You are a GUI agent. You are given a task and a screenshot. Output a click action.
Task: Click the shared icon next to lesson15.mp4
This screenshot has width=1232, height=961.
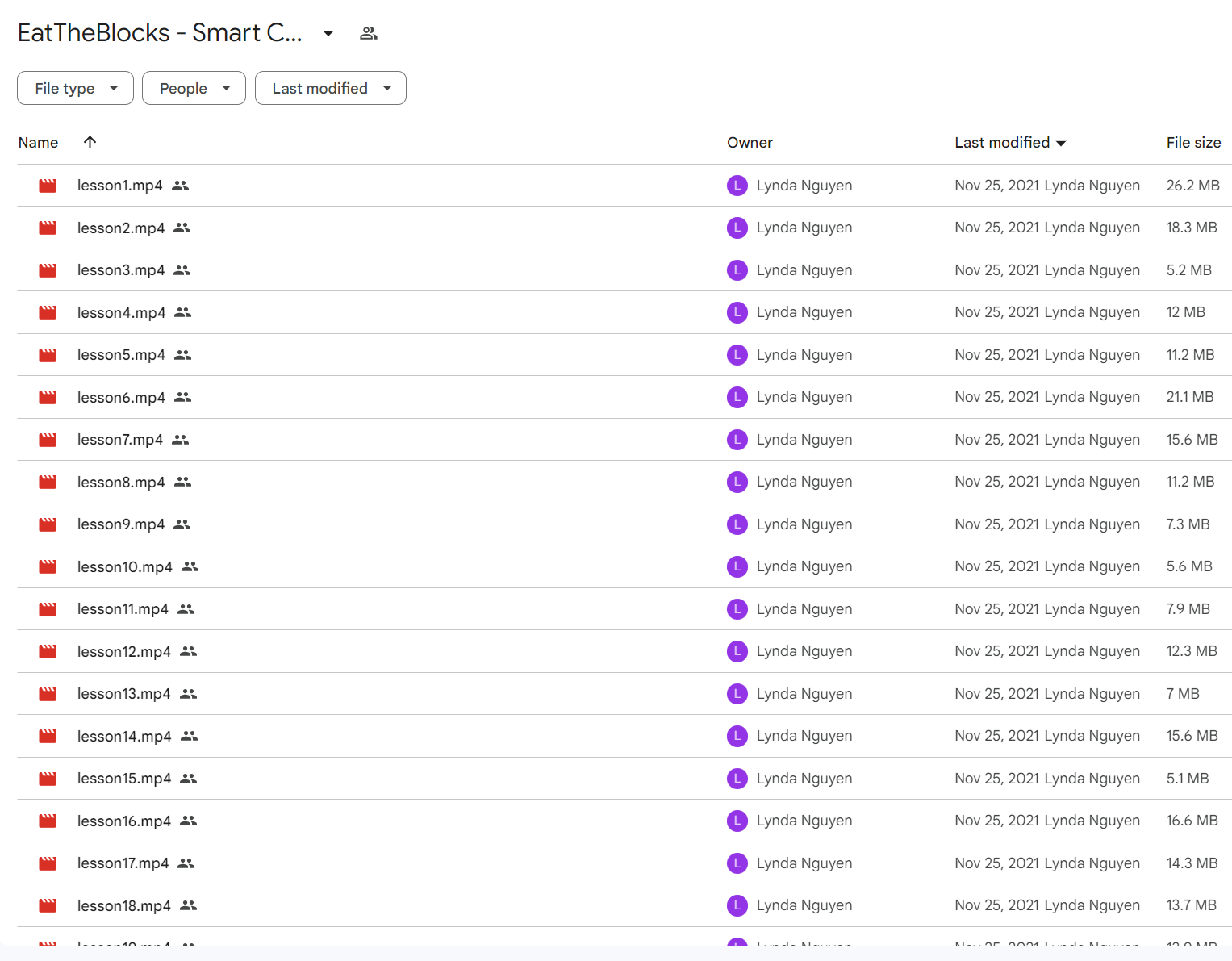point(189,779)
